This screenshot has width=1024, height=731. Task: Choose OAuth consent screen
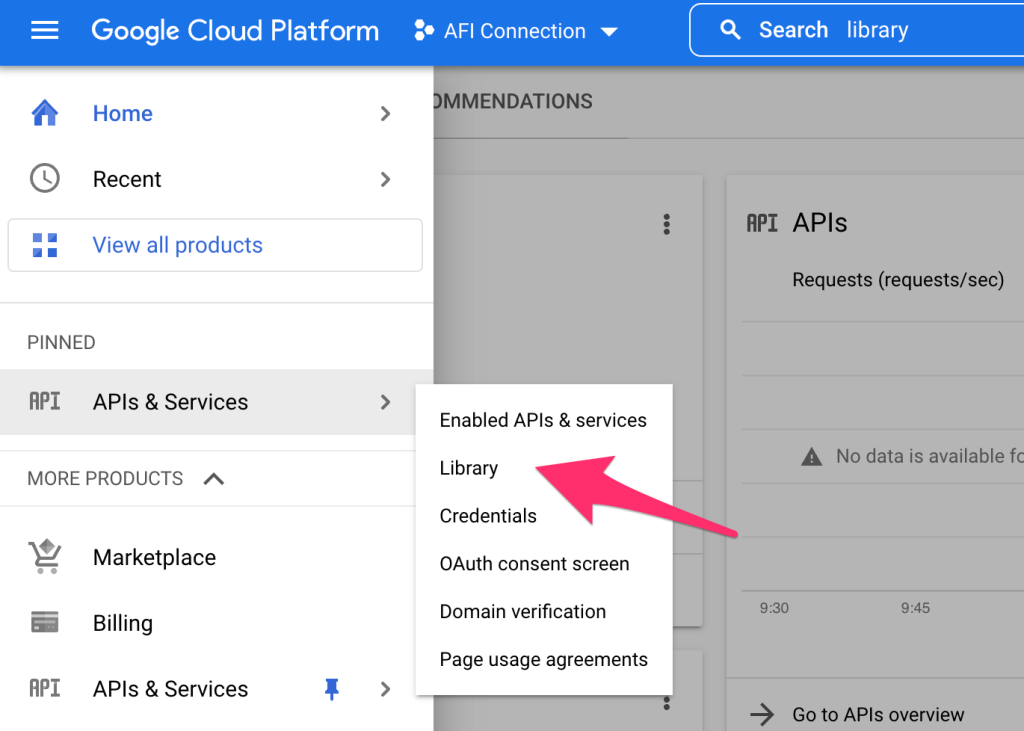pos(534,563)
